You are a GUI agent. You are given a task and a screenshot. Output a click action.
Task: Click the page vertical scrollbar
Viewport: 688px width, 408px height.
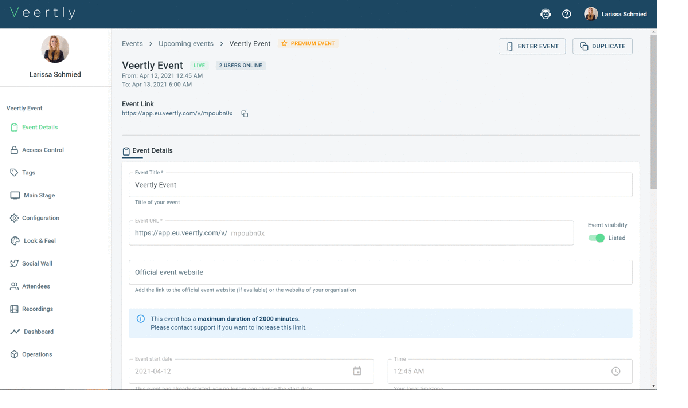coord(653,112)
